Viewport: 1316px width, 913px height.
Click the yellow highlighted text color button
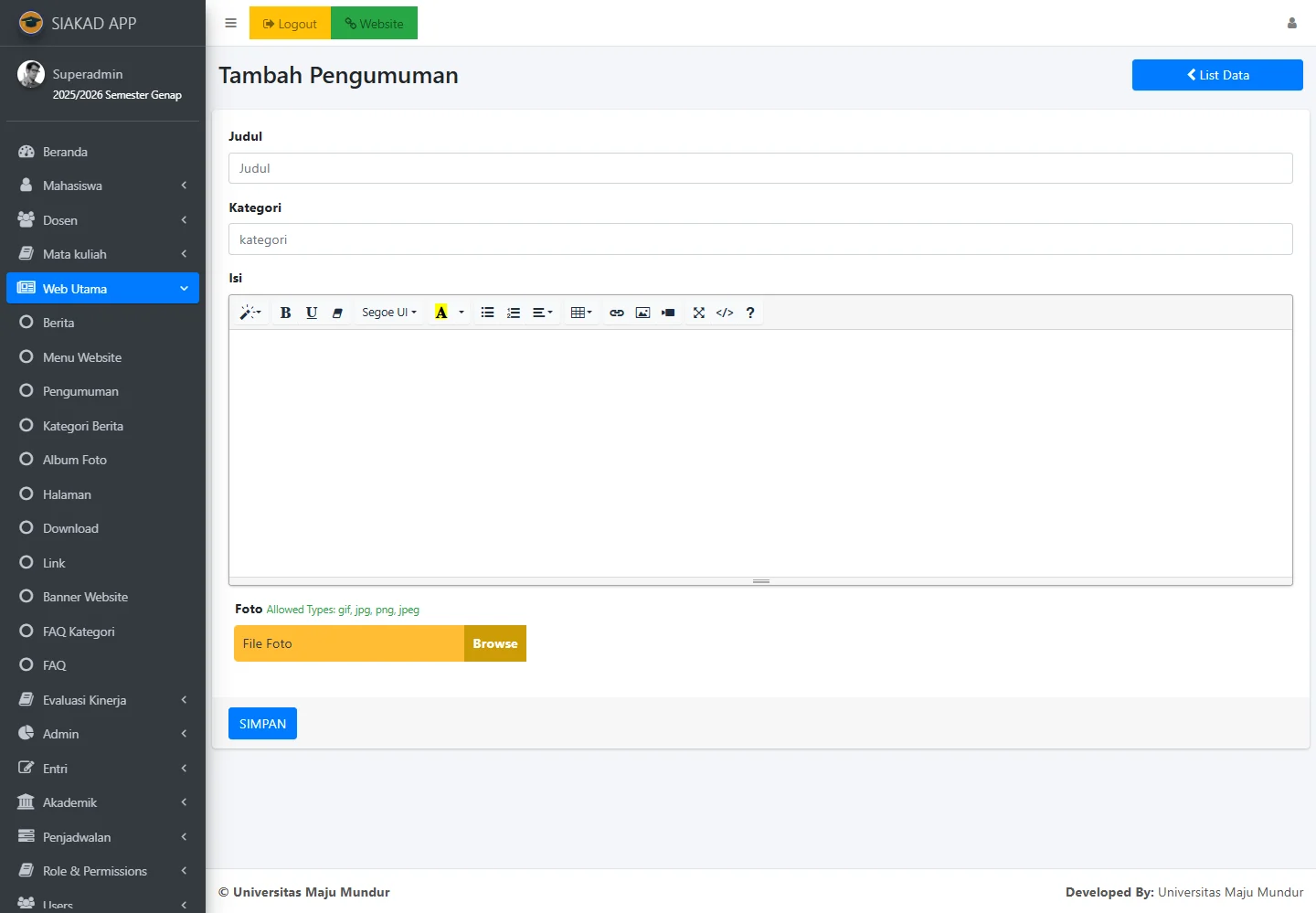coord(440,313)
